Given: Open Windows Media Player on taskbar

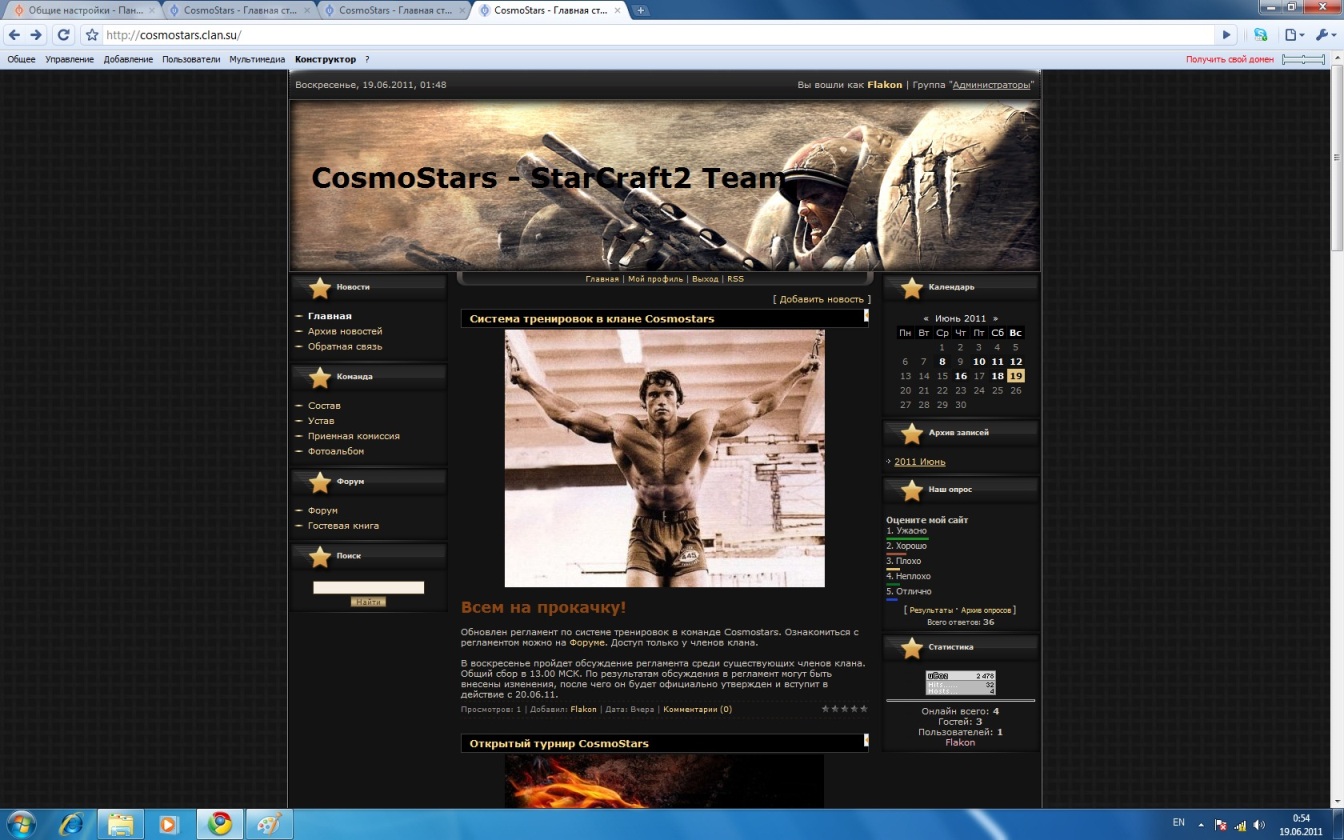Looking at the screenshot, I should [x=169, y=824].
